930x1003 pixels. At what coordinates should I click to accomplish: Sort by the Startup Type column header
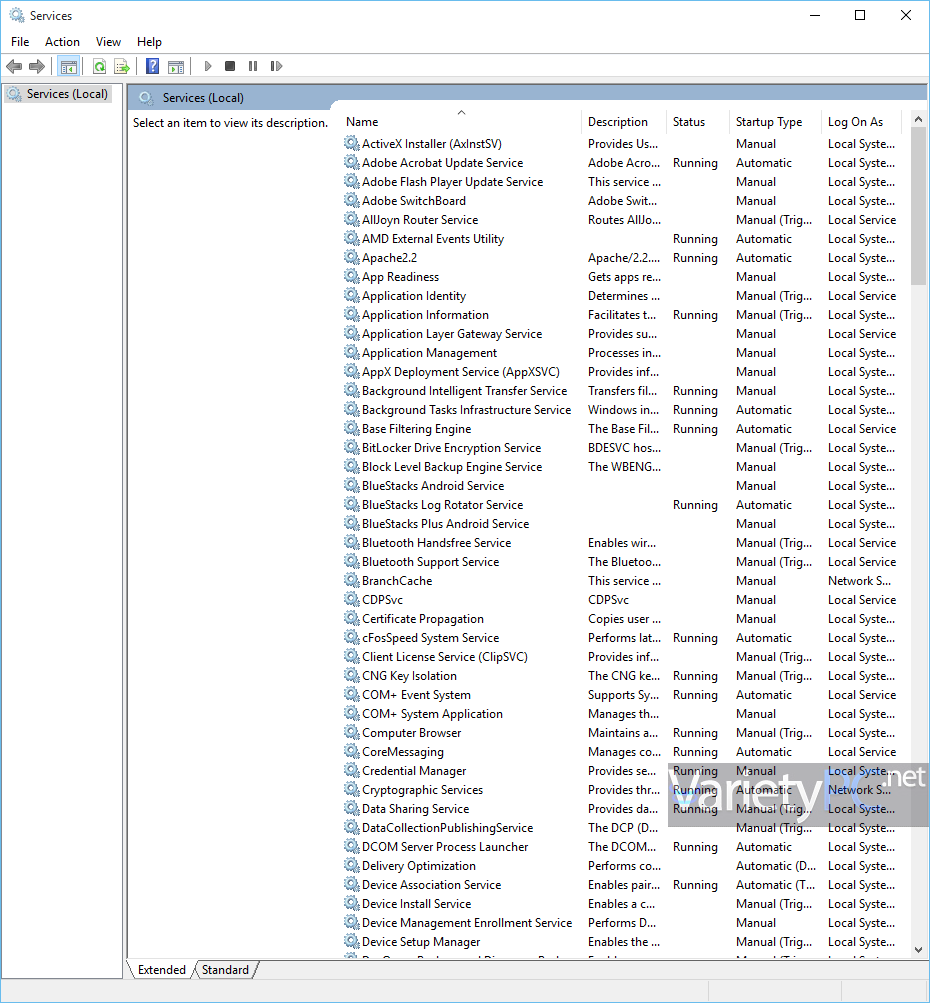click(768, 122)
